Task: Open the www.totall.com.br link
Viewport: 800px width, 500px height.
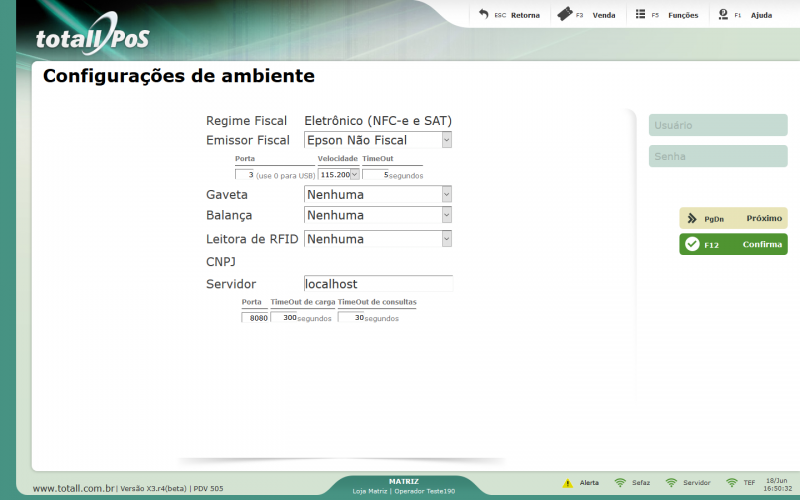Action: 73,488
